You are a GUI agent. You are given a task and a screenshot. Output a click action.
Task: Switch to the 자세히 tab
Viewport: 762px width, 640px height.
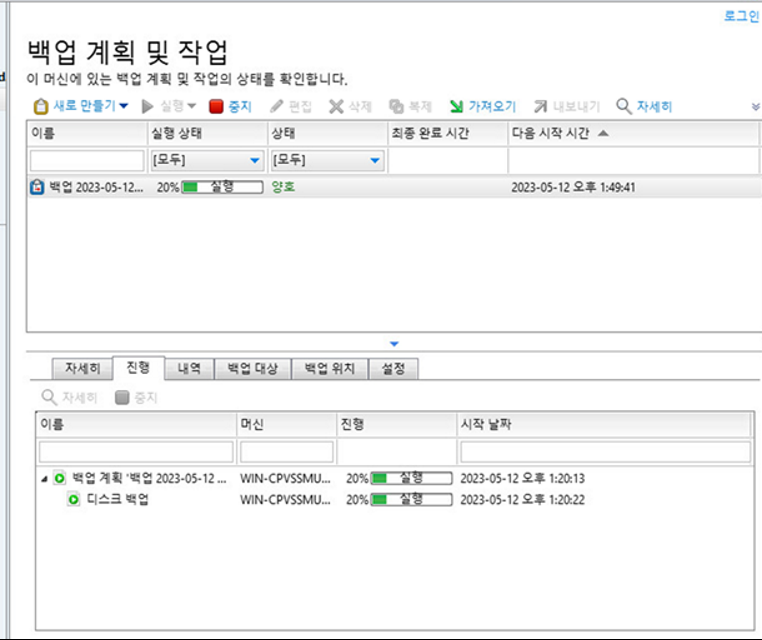point(83,368)
